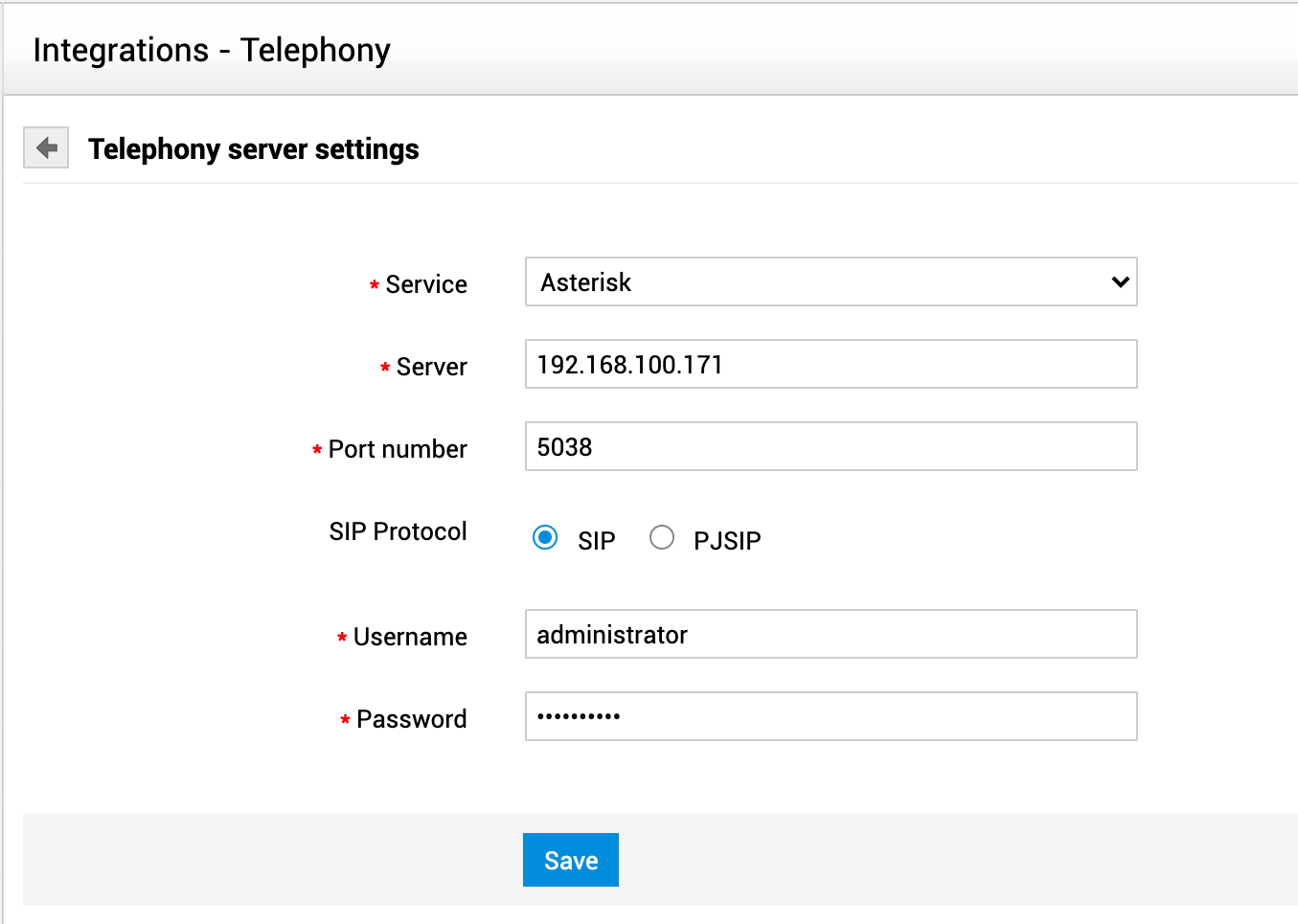
Task: Click the SIP option label text
Action: (596, 541)
